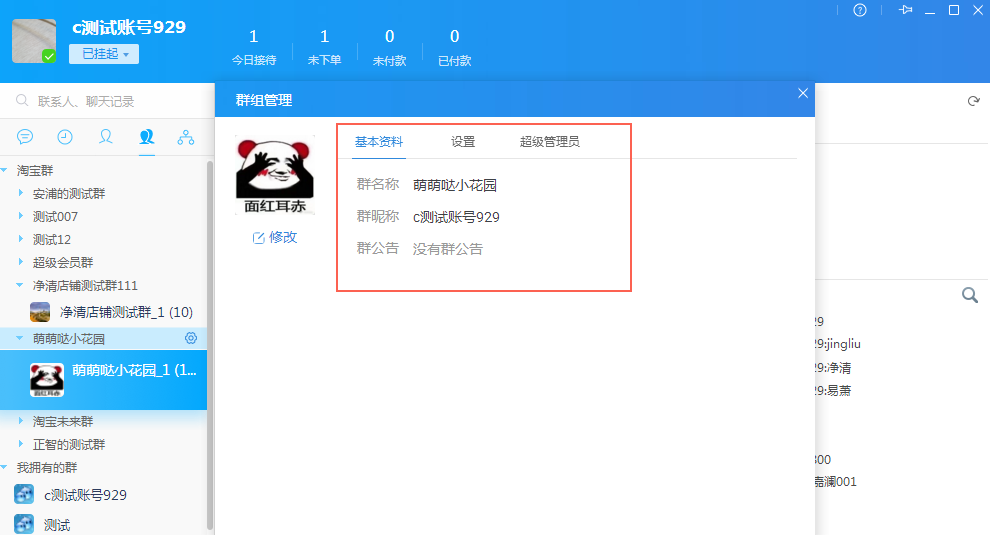The width and height of the screenshot is (990, 535).
Task: Click the 净清店铺测试群_1 group thumbnail
Action: [40, 312]
